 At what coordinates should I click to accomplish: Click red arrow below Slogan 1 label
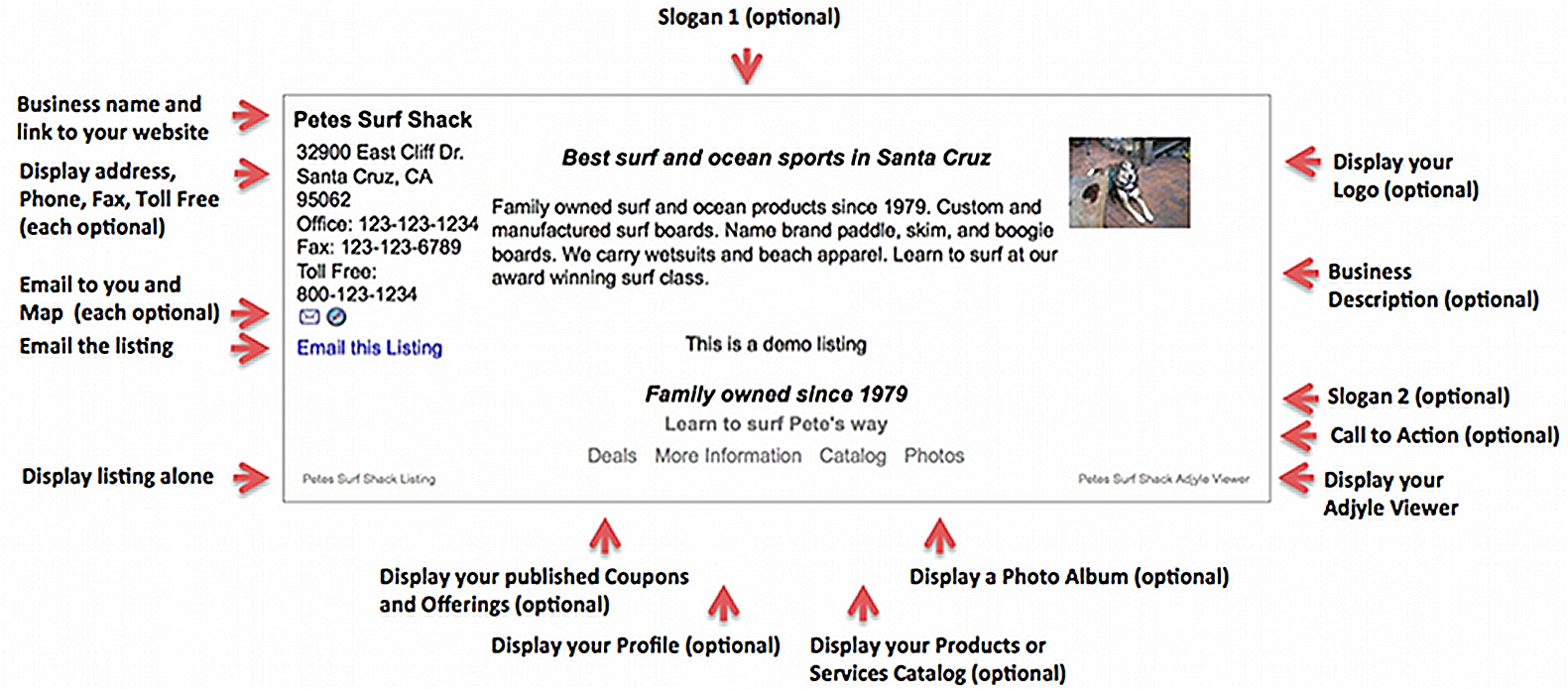click(x=747, y=66)
